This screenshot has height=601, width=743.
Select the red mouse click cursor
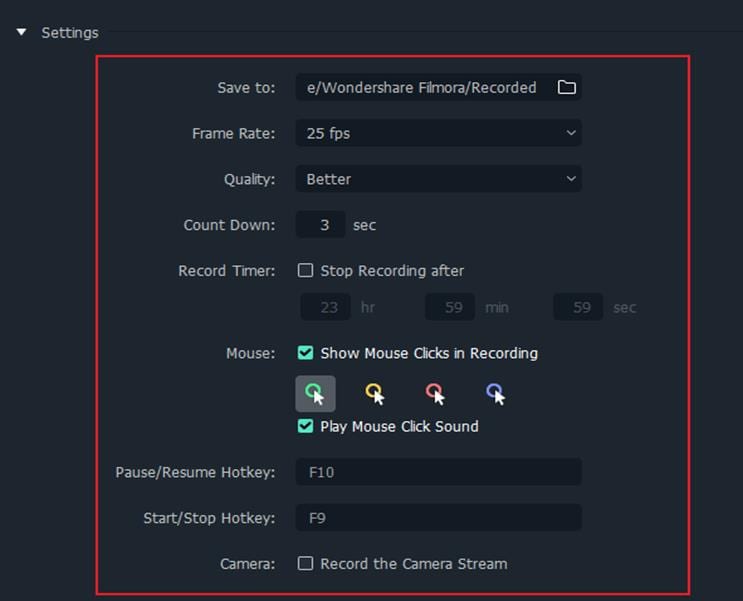[435, 394]
